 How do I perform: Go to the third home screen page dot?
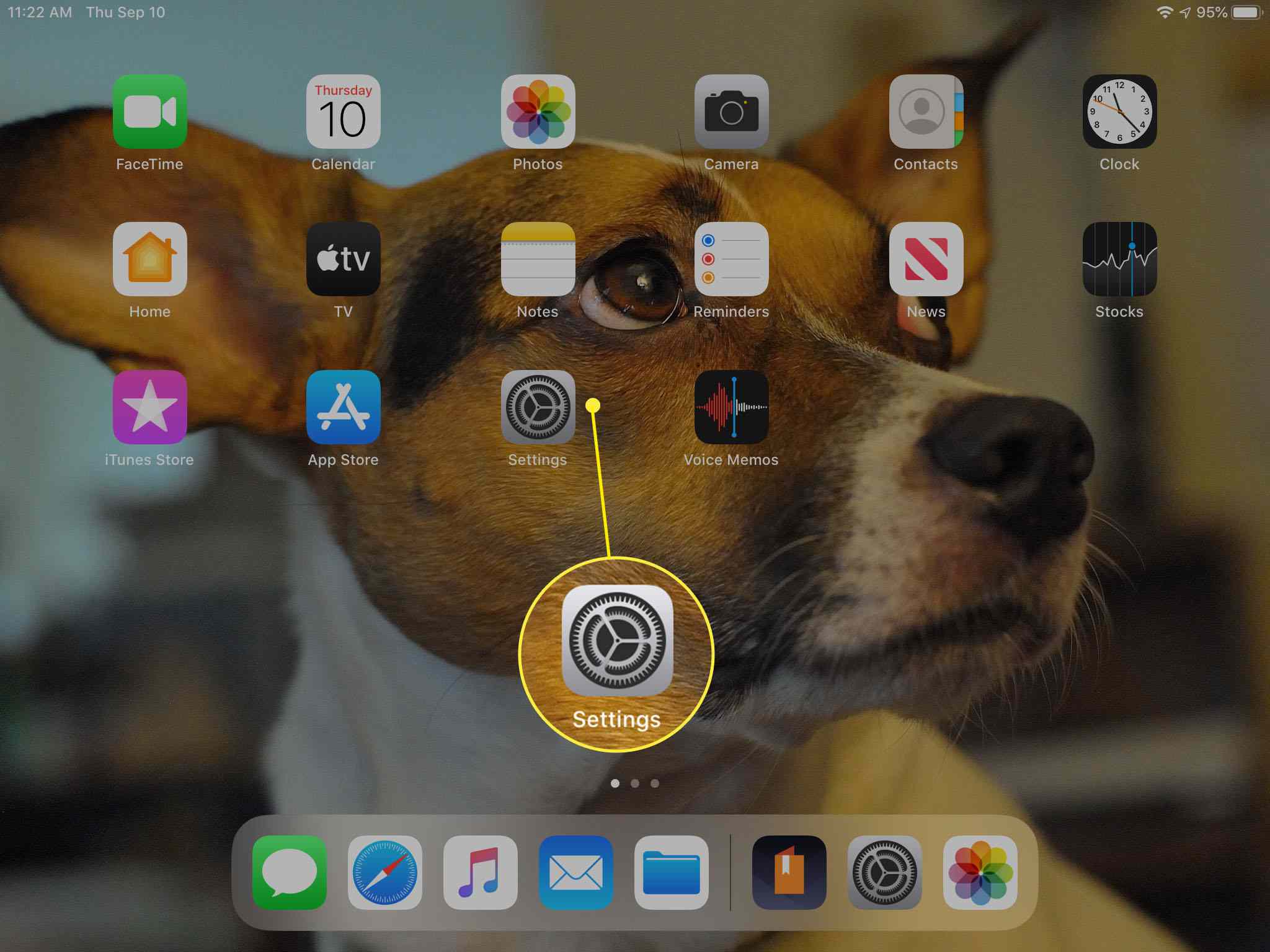(x=655, y=783)
